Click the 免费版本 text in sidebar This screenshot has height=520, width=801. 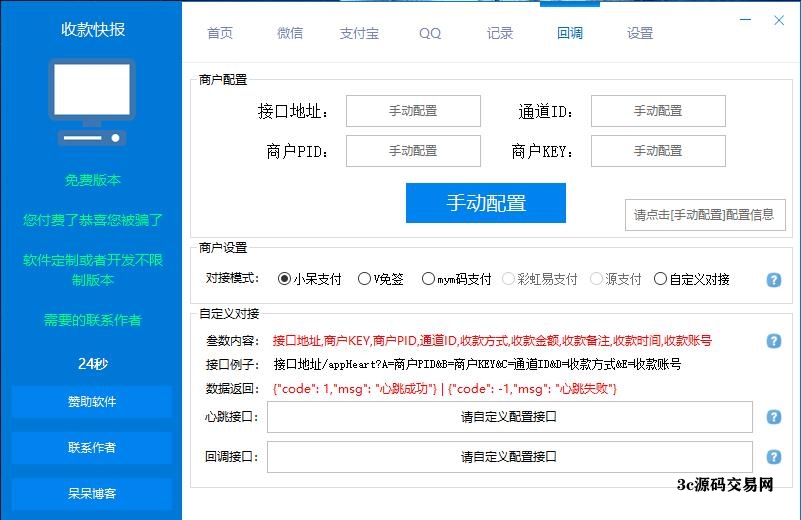point(92,180)
